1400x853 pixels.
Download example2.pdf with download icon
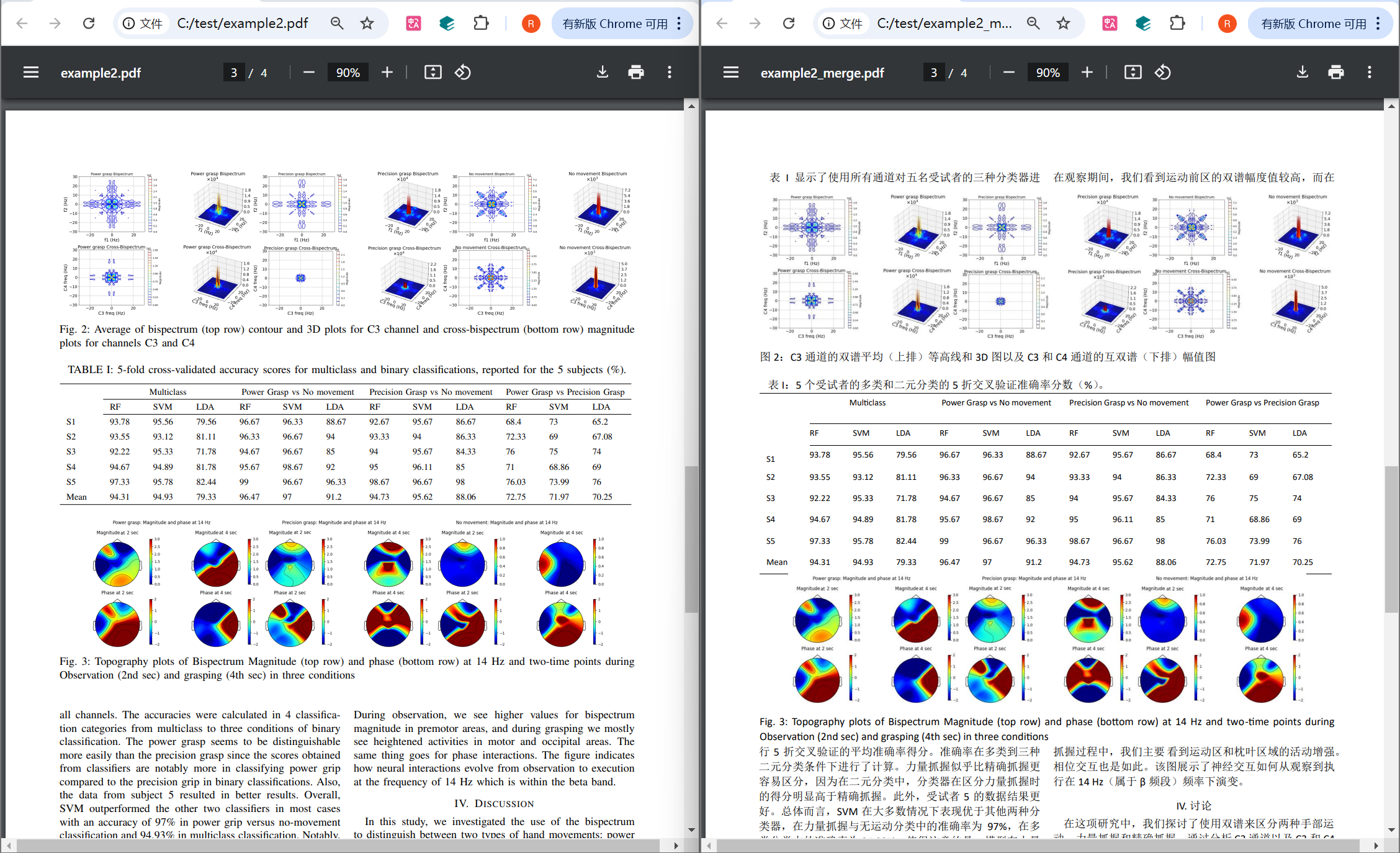602,73
